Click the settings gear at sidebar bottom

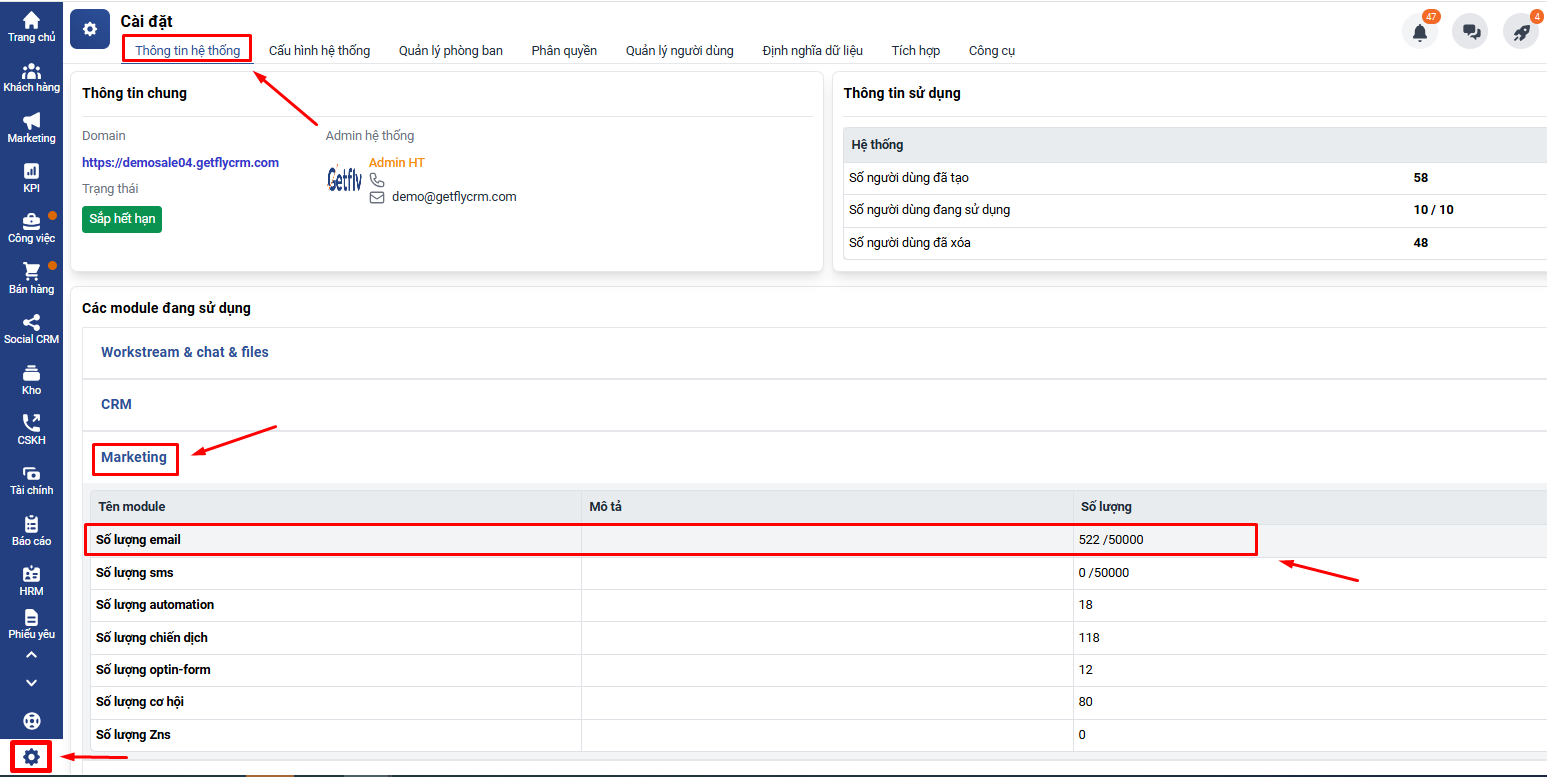tap(31, 757)
